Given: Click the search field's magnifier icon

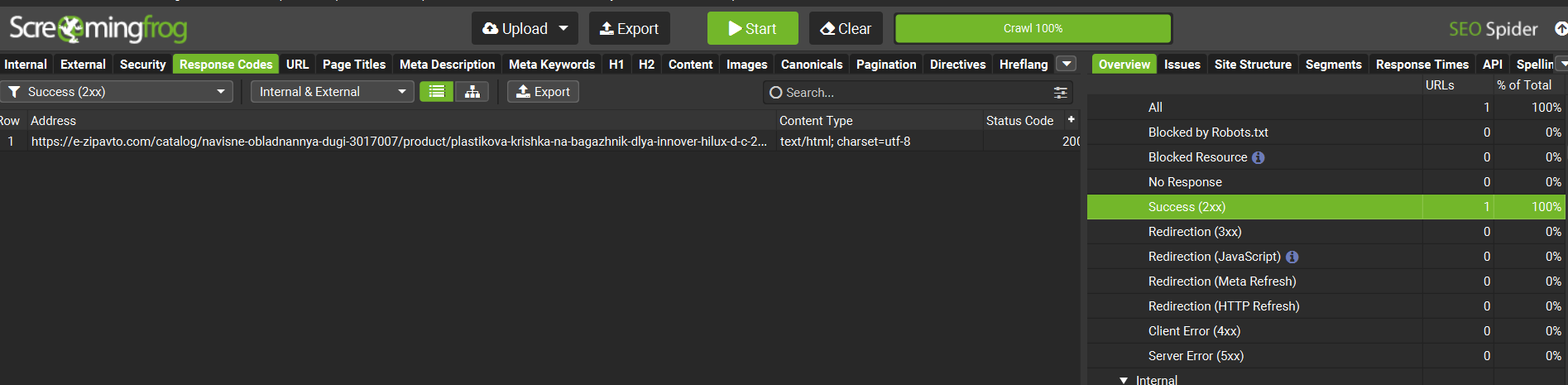Looking at the screenshot, I should [x=775, y=93].
